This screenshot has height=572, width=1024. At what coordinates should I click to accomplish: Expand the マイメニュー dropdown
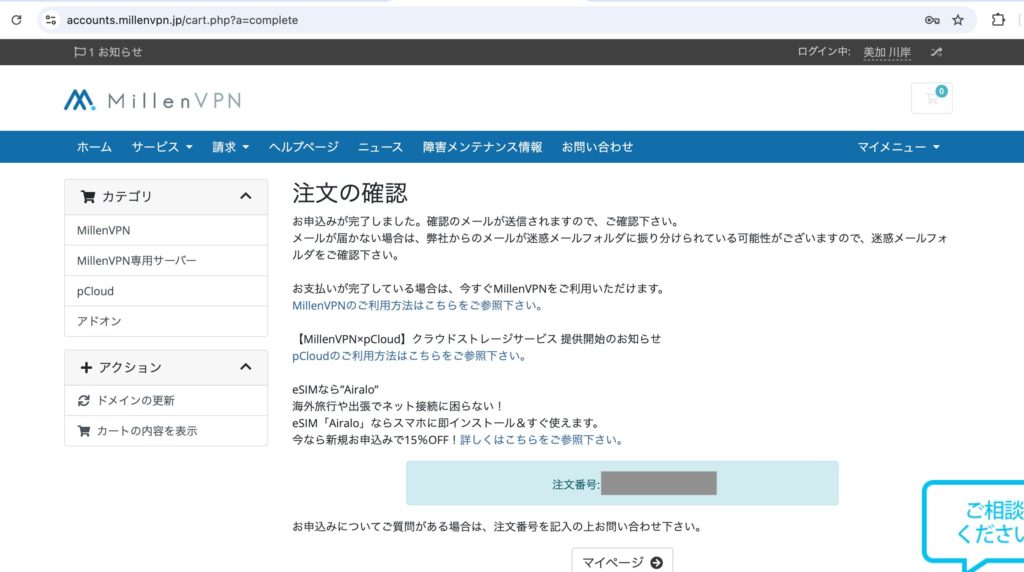[898, 147]
